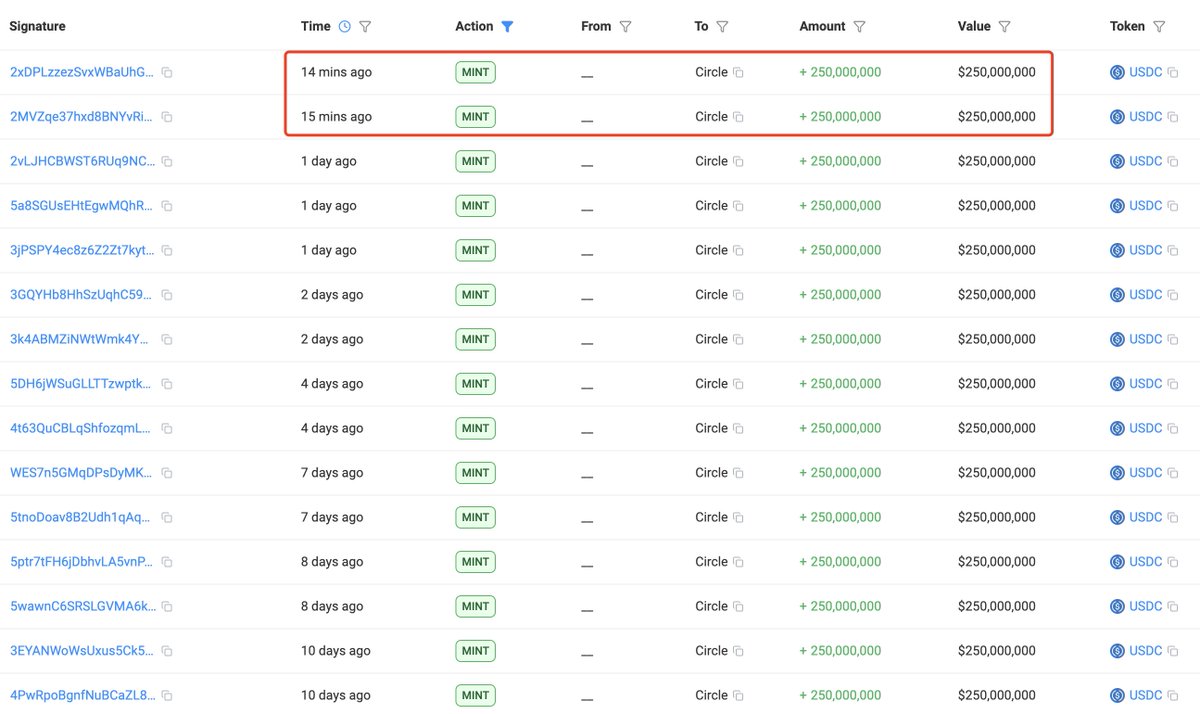
Task: Select the Time column header
Action: 316,25
